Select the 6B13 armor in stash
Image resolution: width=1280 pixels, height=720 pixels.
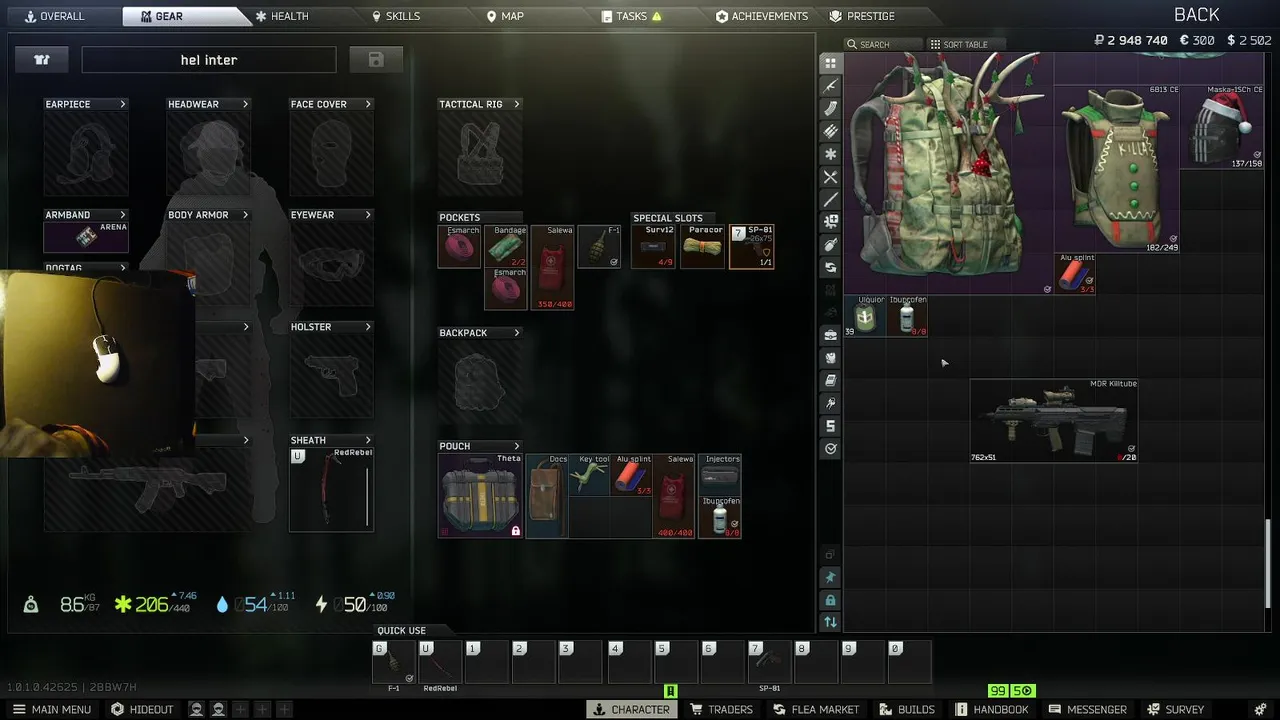click(1117, 169)
